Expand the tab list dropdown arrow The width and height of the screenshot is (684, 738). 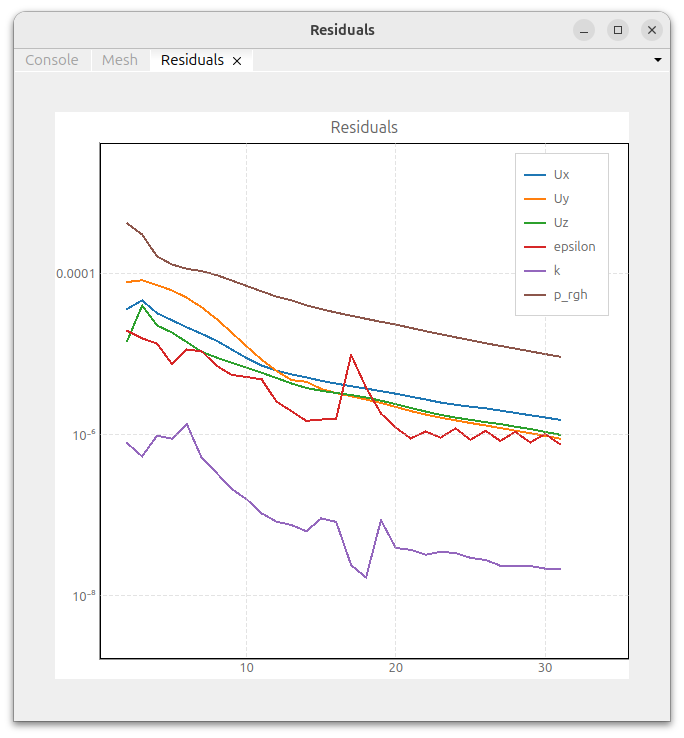(x=658, y=60)
